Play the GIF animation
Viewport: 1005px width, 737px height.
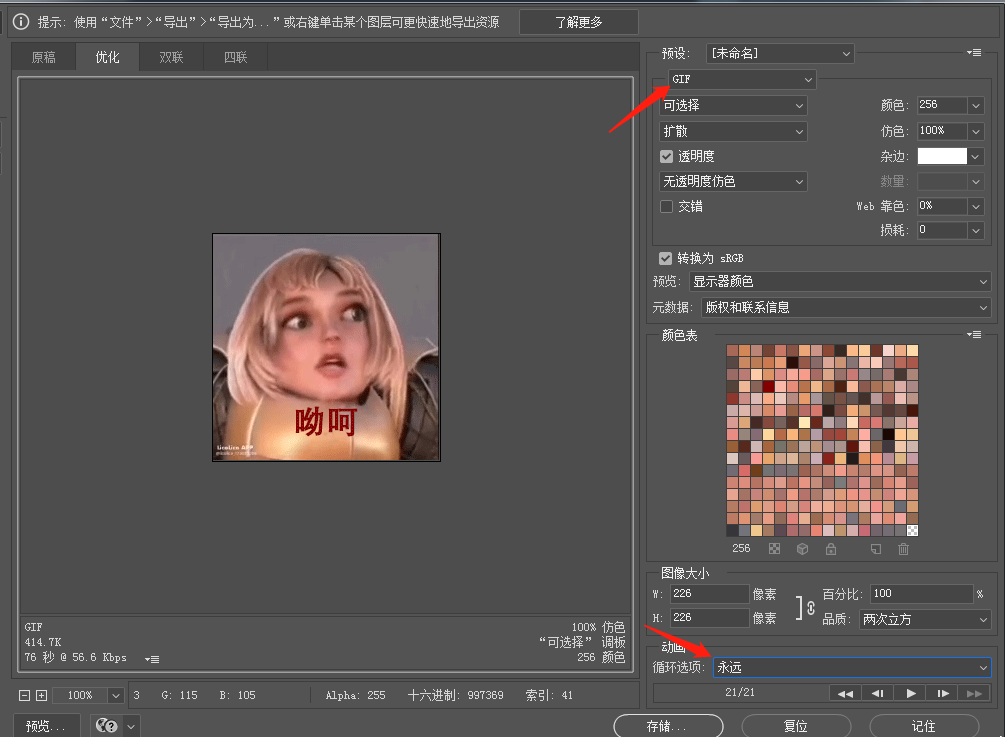click(x=910, y=693)
